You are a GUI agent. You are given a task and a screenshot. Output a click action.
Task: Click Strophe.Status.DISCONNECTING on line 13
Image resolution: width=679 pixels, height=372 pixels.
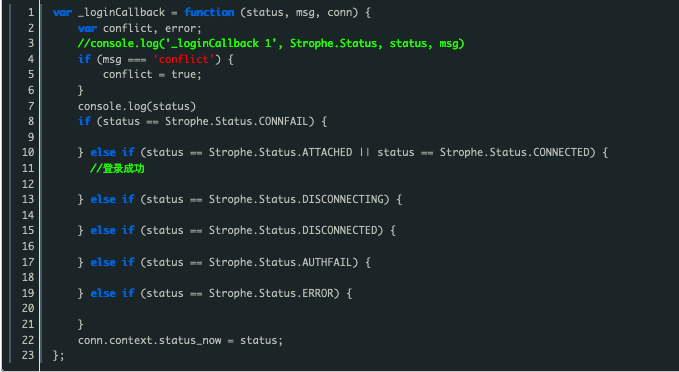click(x=297, y=200)
